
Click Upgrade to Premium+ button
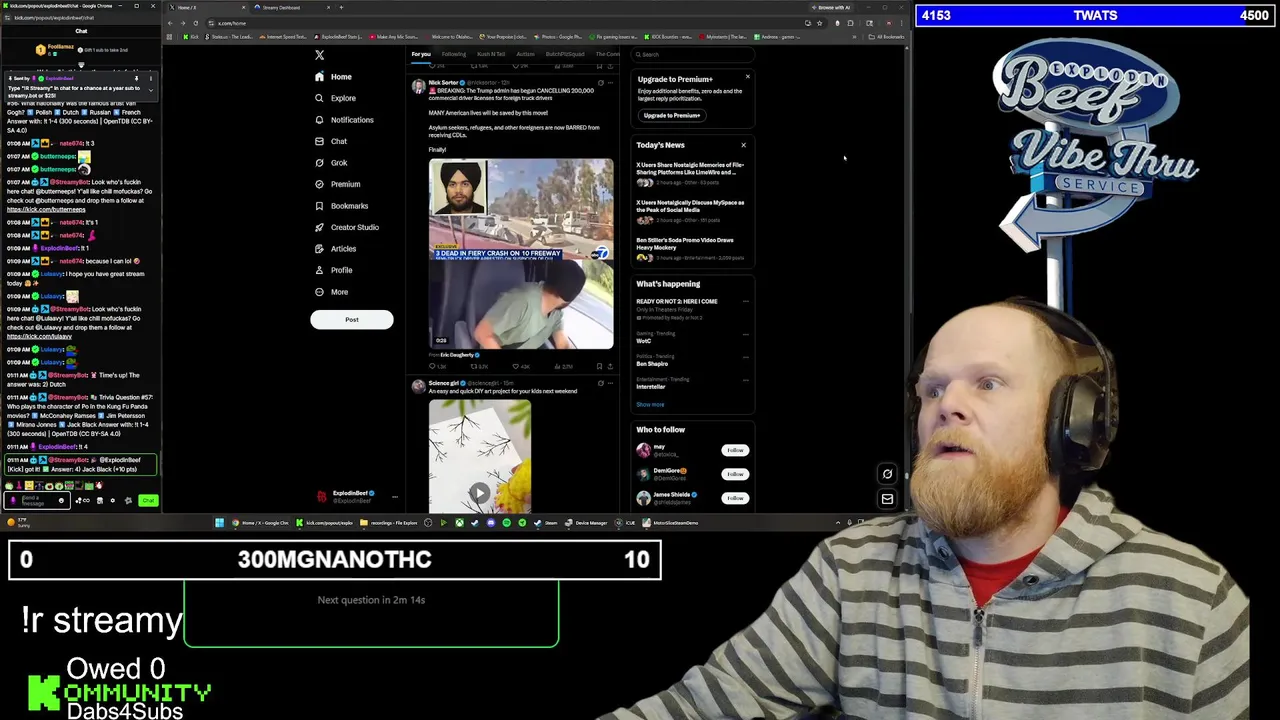pyautogui.click(x=672, y=115)
